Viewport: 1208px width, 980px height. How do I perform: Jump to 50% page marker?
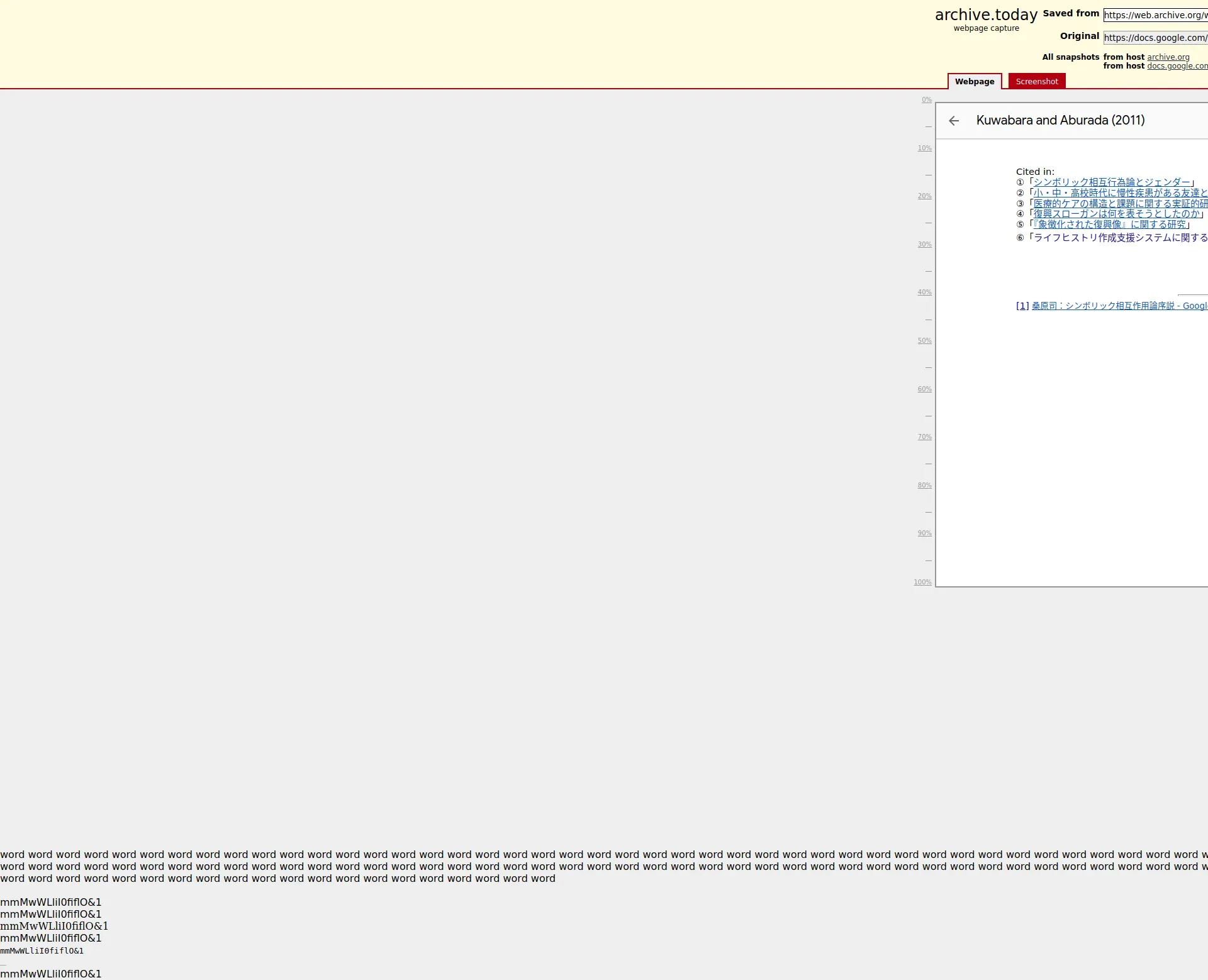click(x=924, y=340)
